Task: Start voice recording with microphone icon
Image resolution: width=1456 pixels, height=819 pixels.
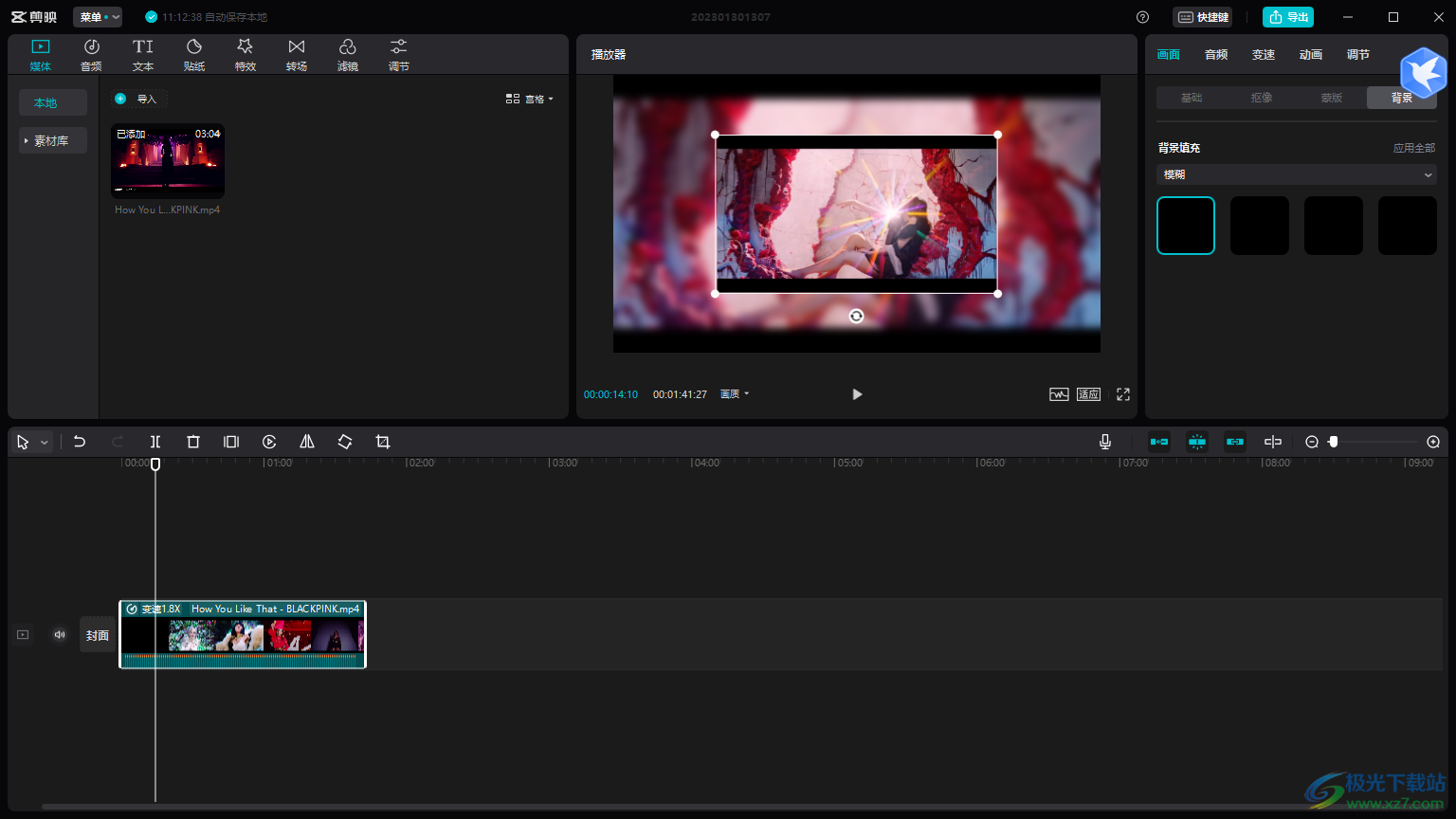Action: [1105, 442]
